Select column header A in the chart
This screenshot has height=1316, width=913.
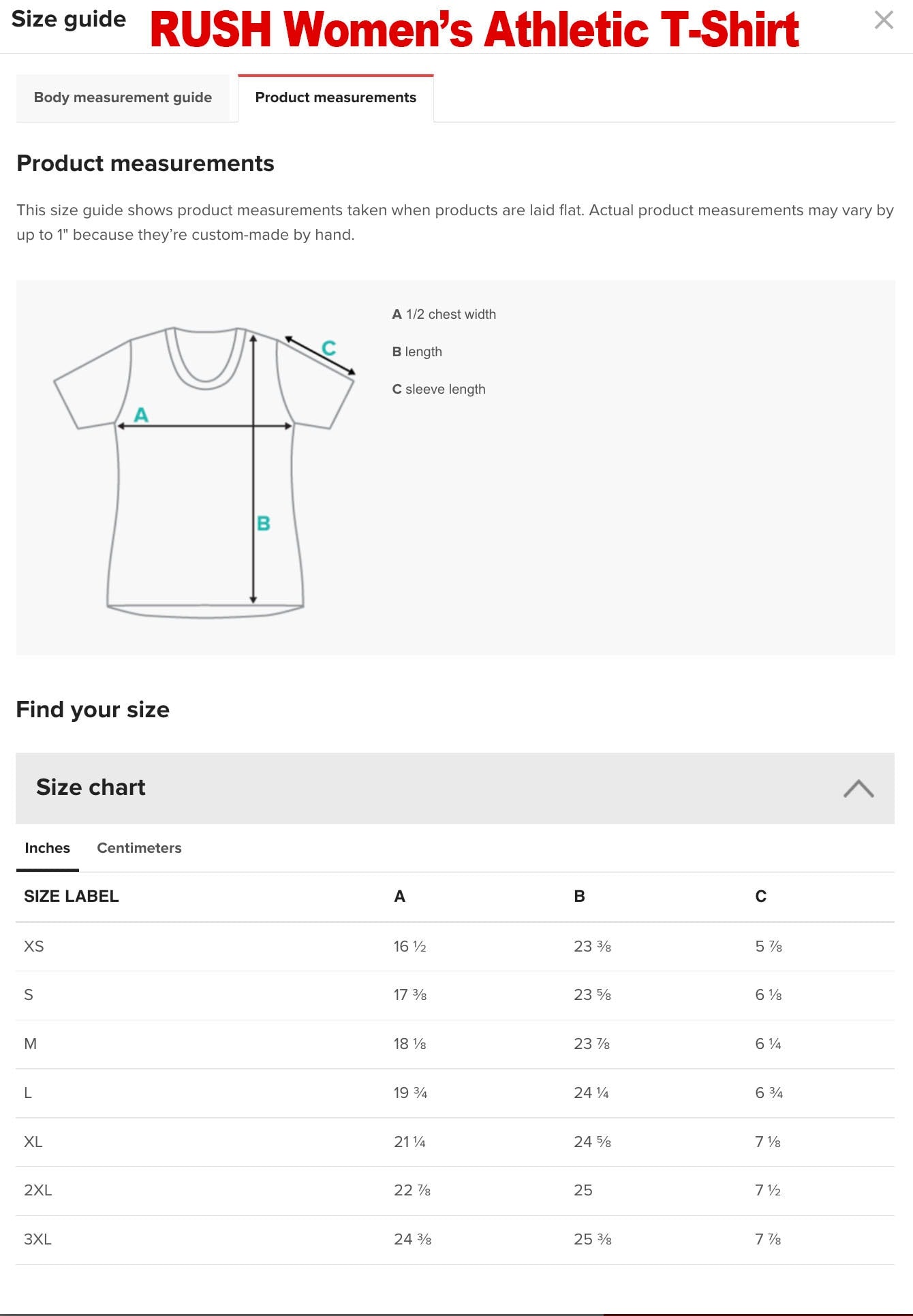(399, 896)
